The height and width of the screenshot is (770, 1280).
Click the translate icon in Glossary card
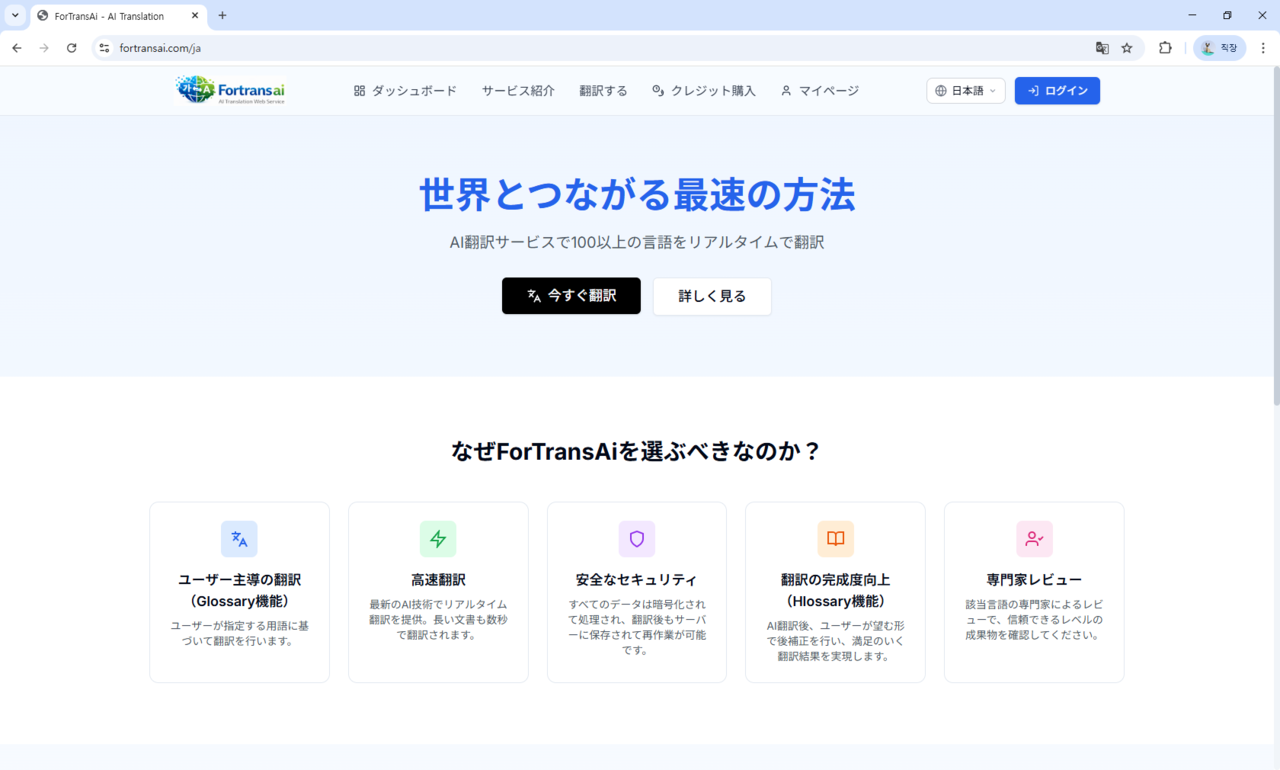click(239, 539)
